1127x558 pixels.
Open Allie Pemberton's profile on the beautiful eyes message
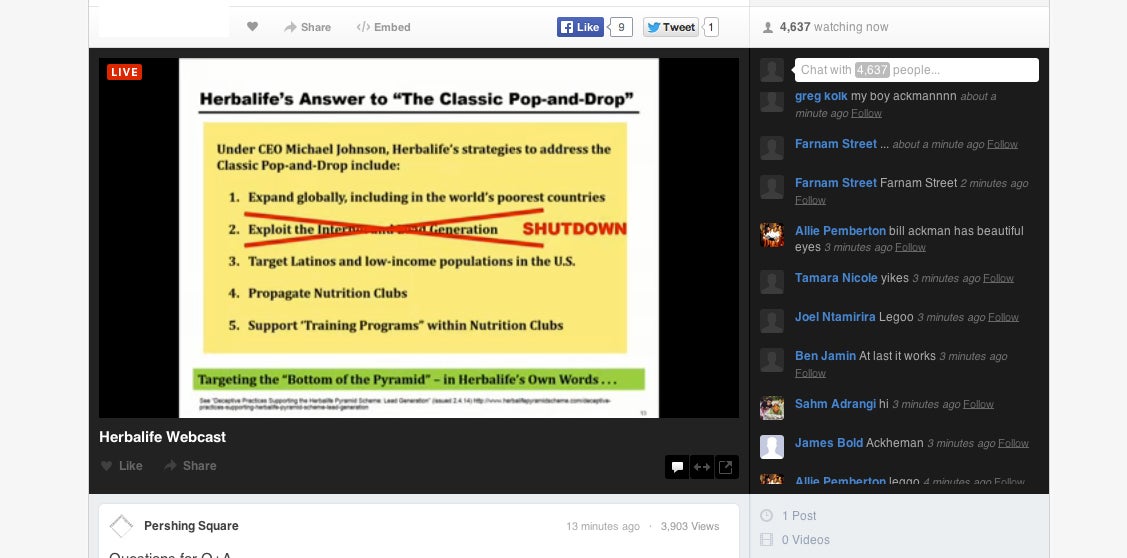point(840,231)
